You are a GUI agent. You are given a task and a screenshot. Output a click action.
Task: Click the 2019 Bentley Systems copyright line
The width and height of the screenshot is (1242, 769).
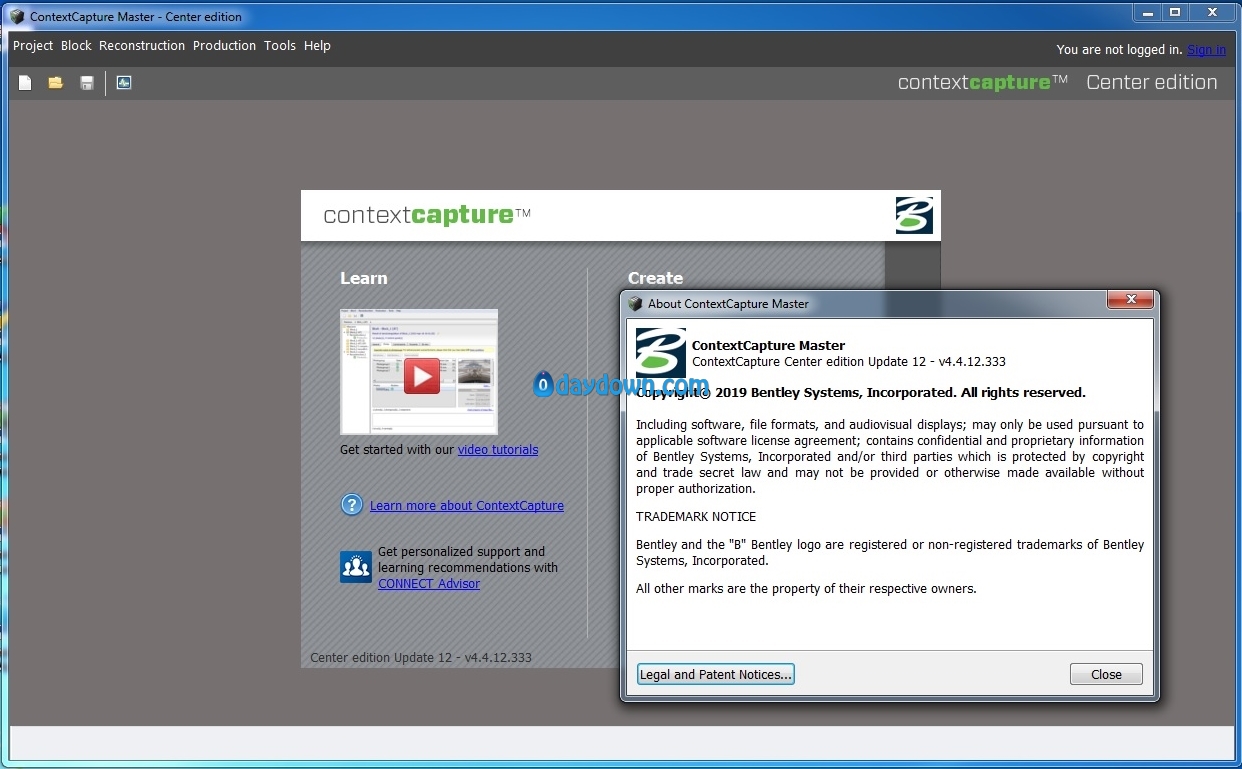pyautogui.click(x=861, y=393)
